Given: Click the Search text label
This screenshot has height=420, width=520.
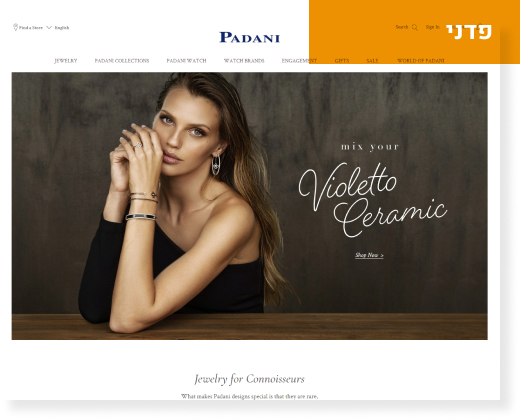Looking at the screenshot, I should click(402, 27).
